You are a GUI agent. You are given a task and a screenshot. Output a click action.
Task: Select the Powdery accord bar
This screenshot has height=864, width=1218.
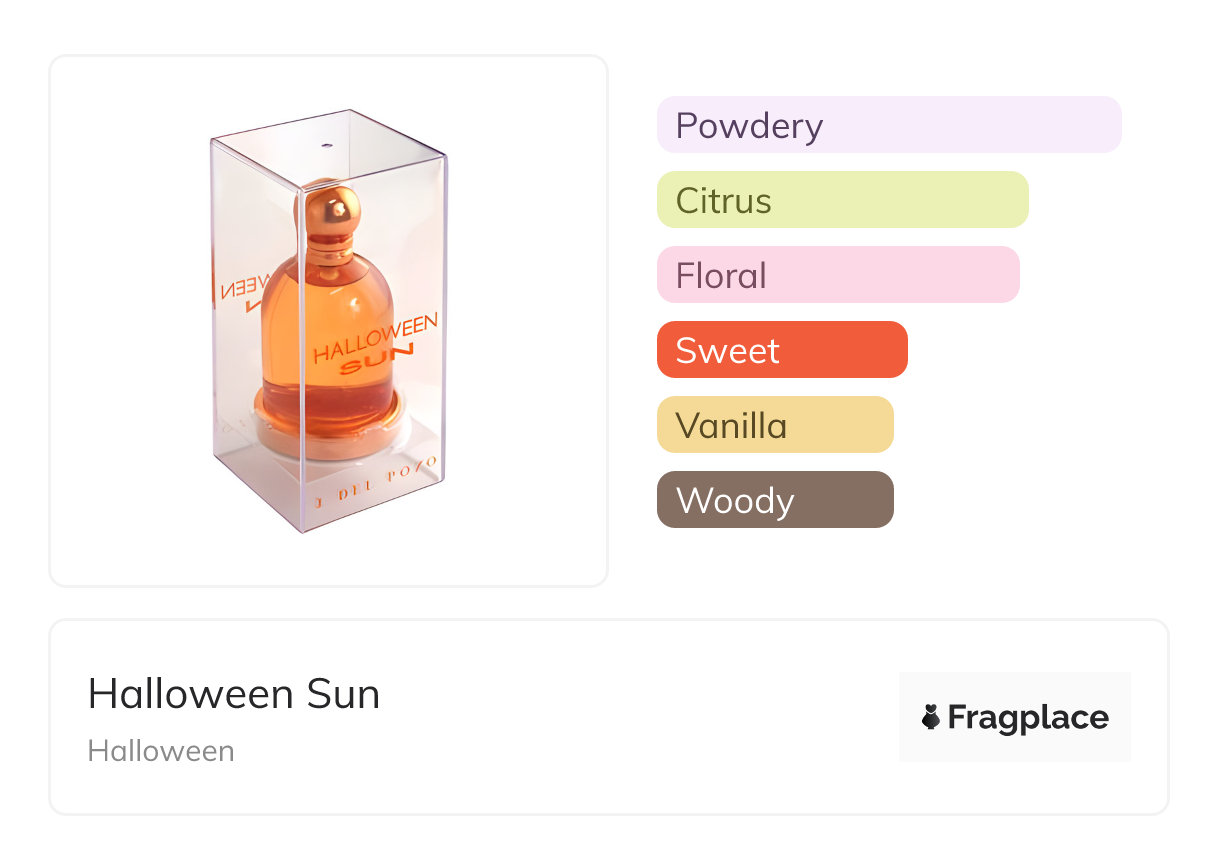888,125
